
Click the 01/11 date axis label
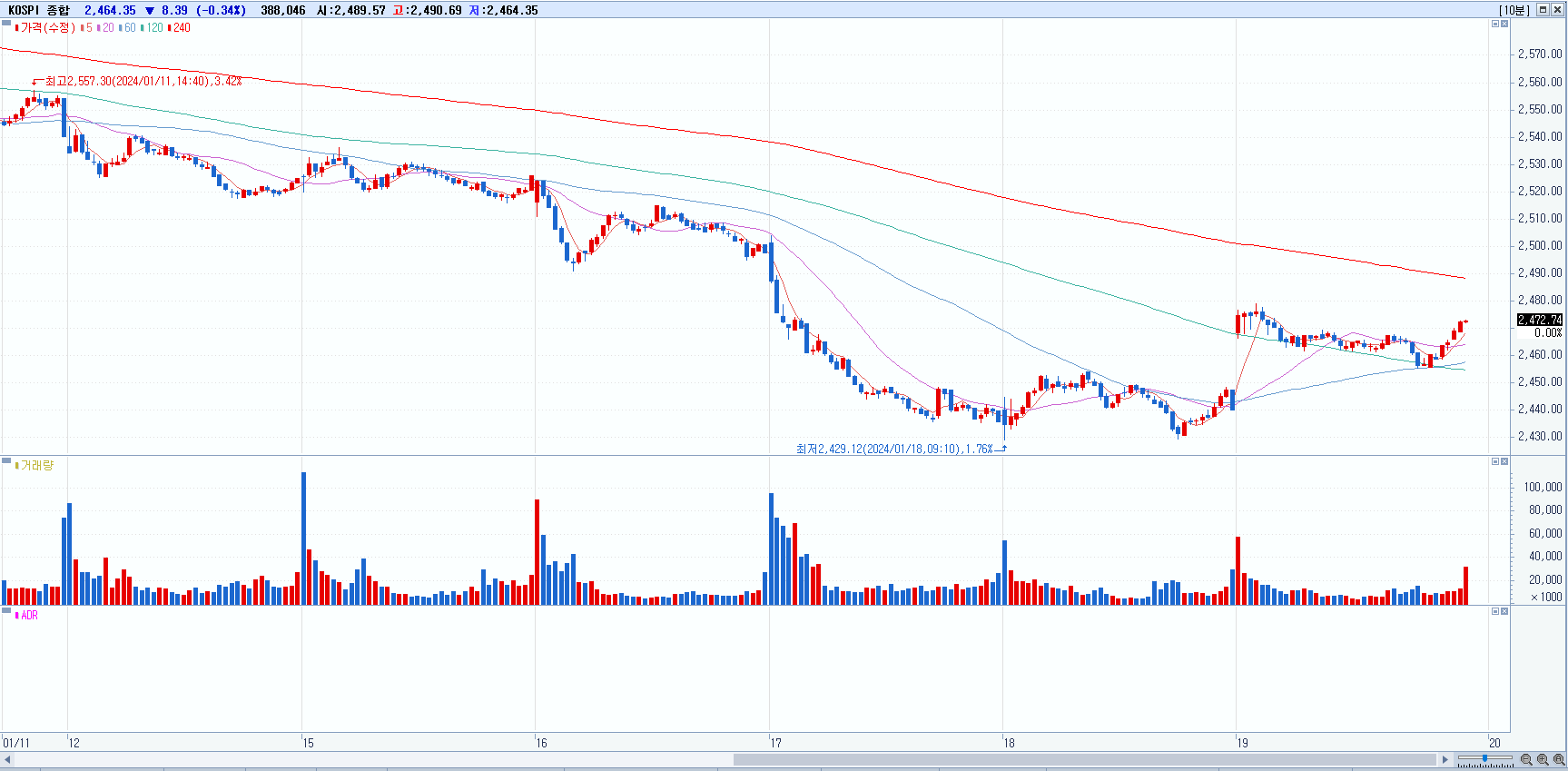pos(16,743)
